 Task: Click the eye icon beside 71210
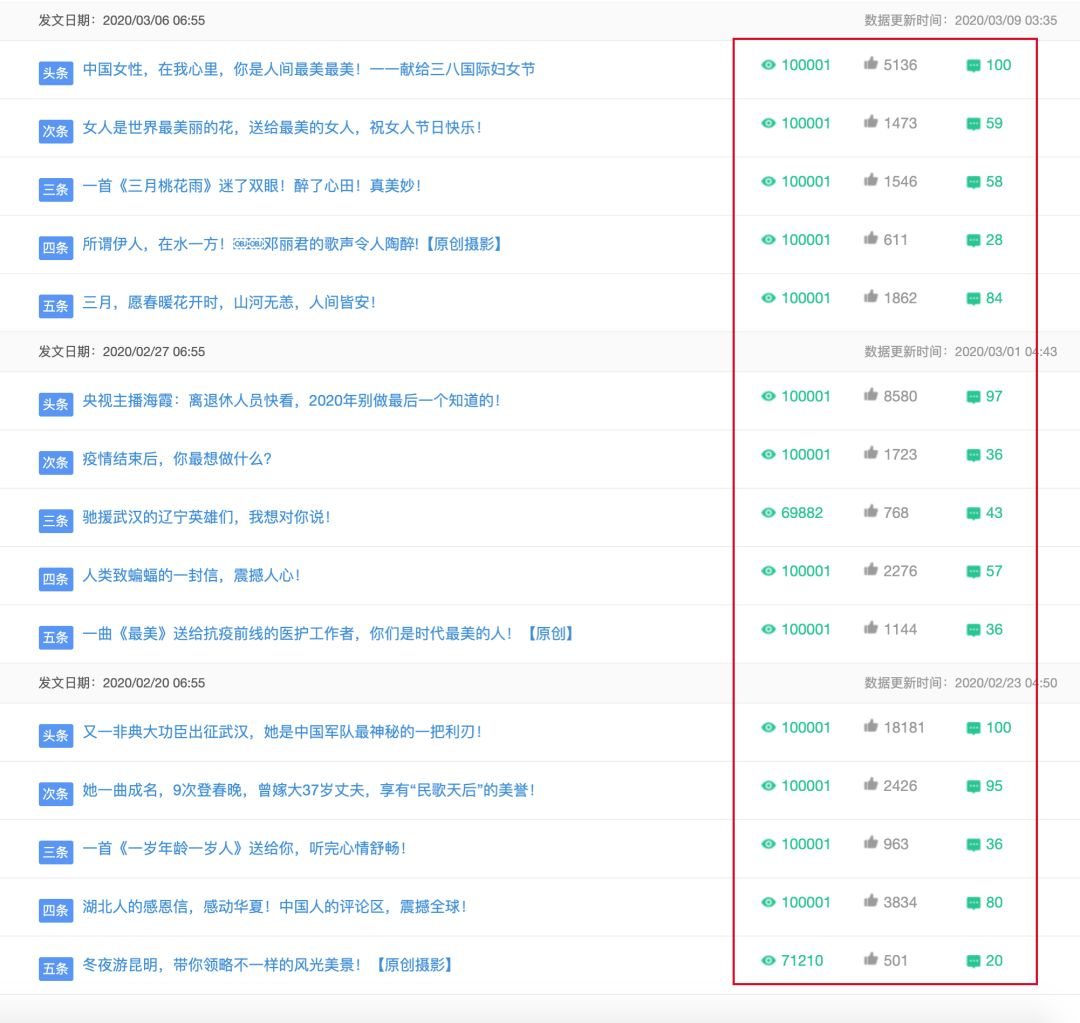click(768, 960)
